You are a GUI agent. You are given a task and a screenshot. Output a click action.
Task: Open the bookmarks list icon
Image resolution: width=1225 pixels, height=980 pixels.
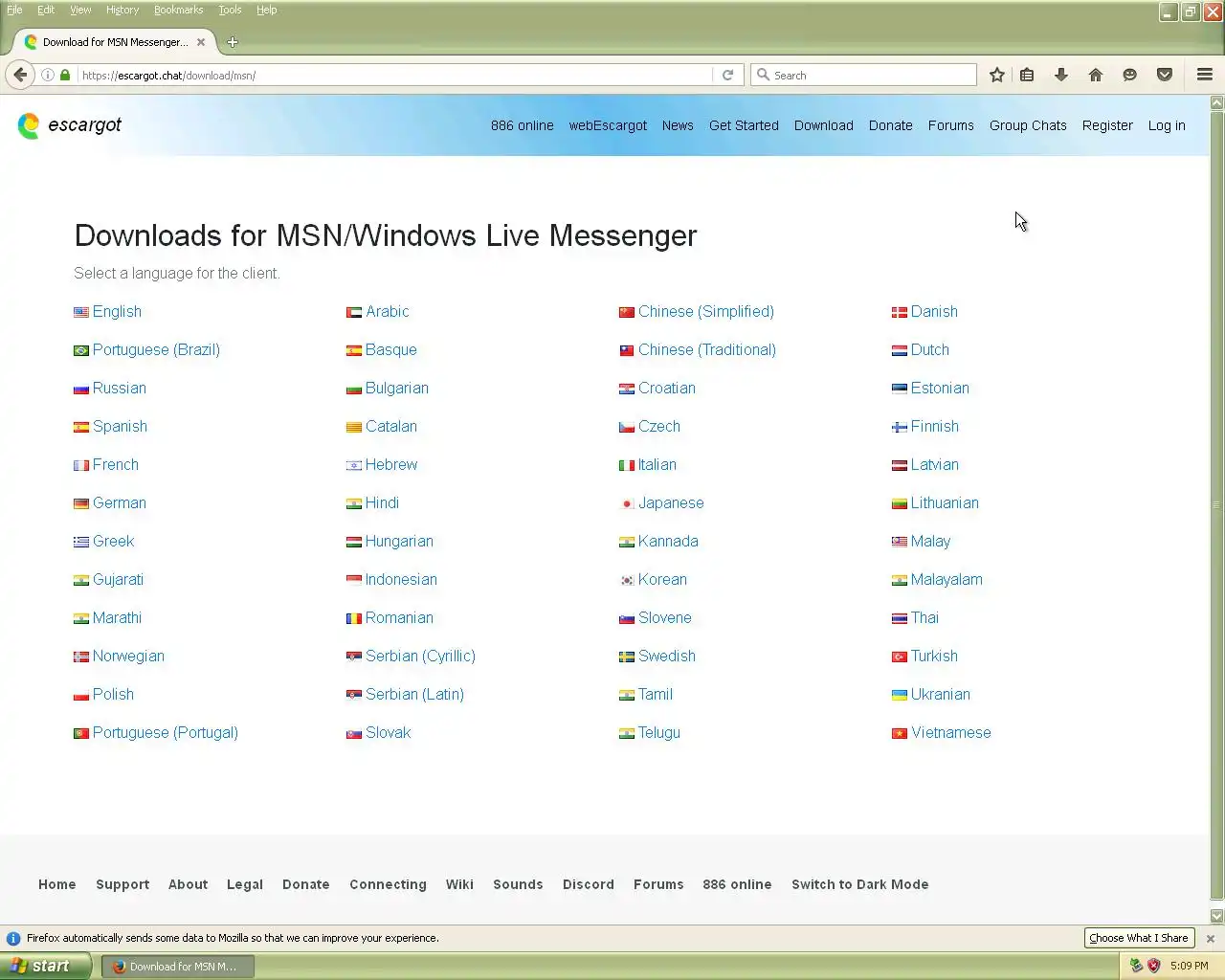click(1027, 75)
